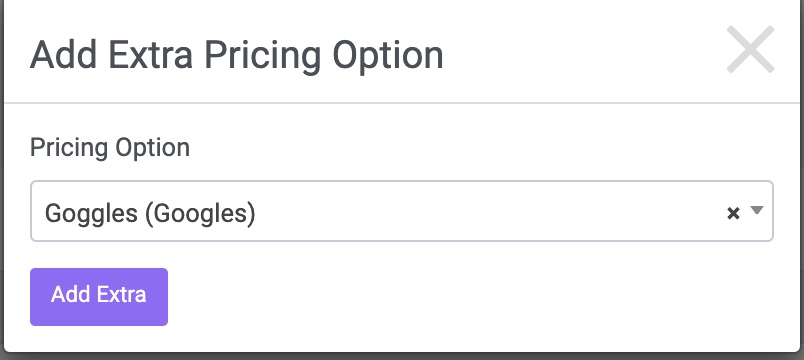Screen dimensions: 804x360
Task: Expand the Pricing Option dropdown arrow
Action: (x=757, y=210)
